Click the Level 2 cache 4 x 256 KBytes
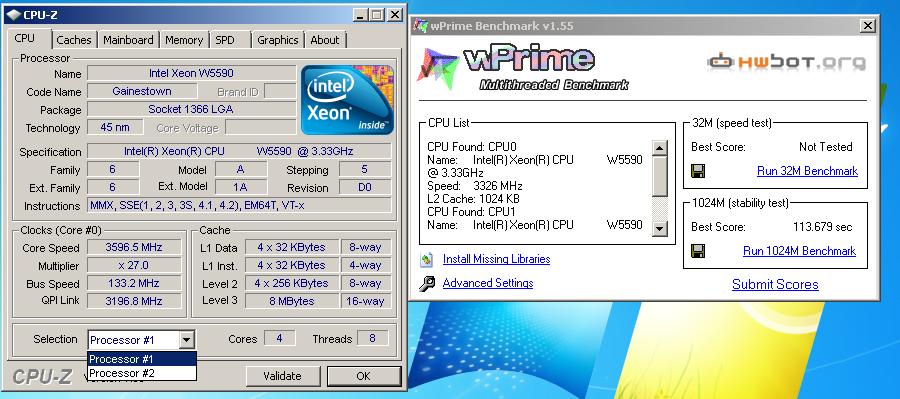Image resolution: width=900 pixels, height=399 pixels. click(x=291, y=283)
